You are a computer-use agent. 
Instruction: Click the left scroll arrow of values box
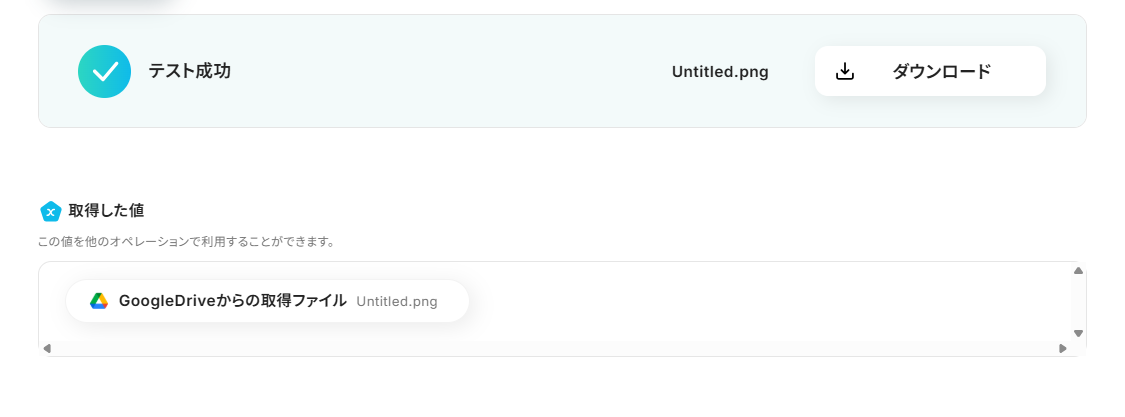(46, 348)
